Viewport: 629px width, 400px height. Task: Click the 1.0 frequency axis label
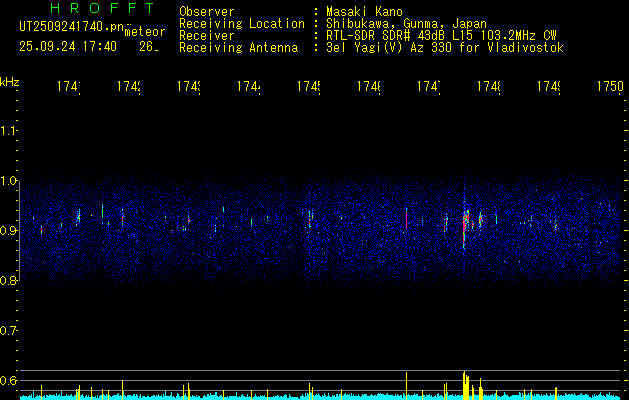pos(8,181)
